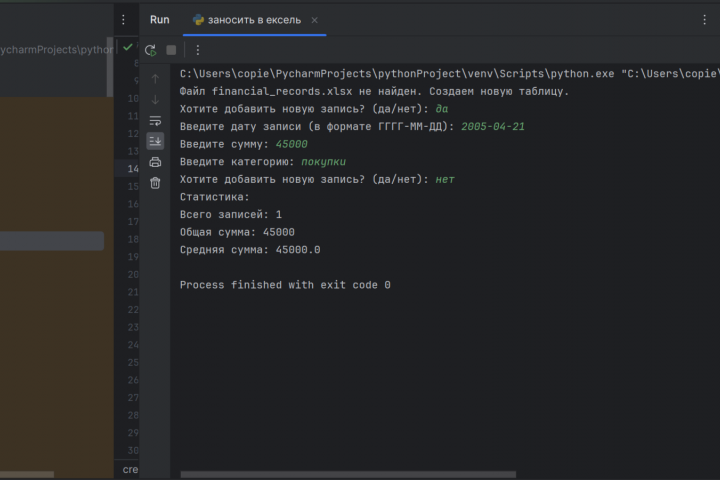Click the green checkmark inspection indicator
This screenshot has height=480, width=720.
(128, 47)
